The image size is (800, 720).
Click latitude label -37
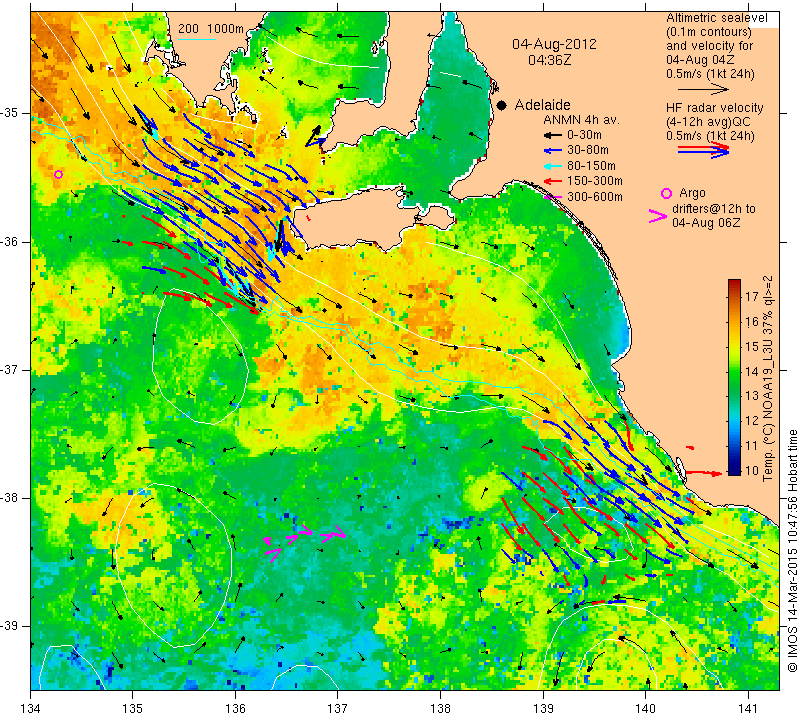[10, 369]
